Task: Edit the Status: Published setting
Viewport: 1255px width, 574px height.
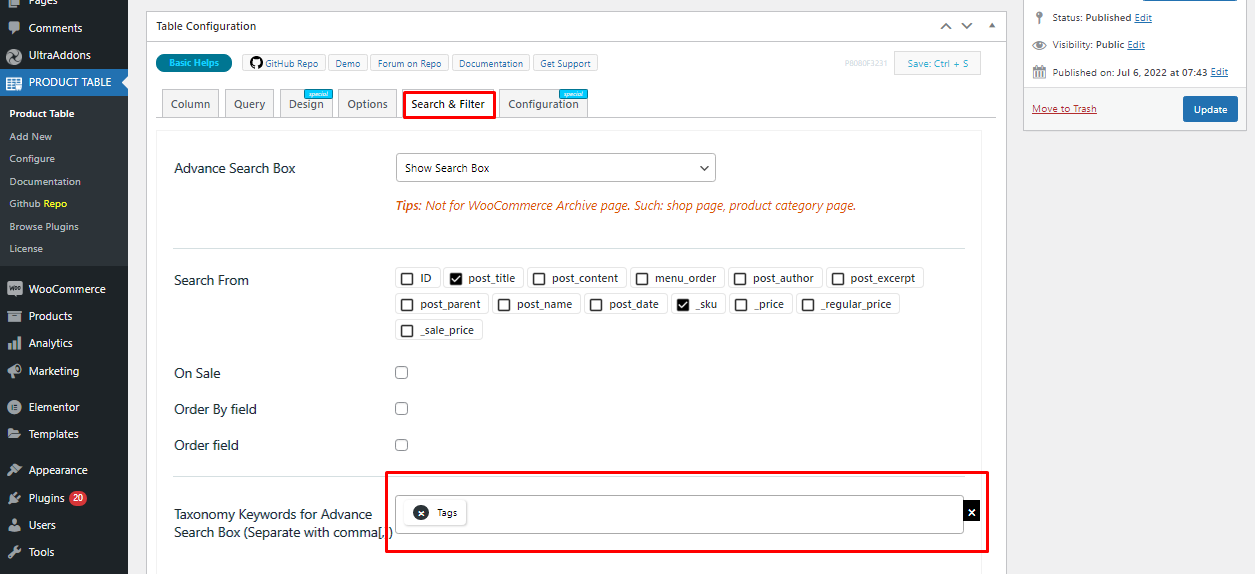Action: (1143, 18)
